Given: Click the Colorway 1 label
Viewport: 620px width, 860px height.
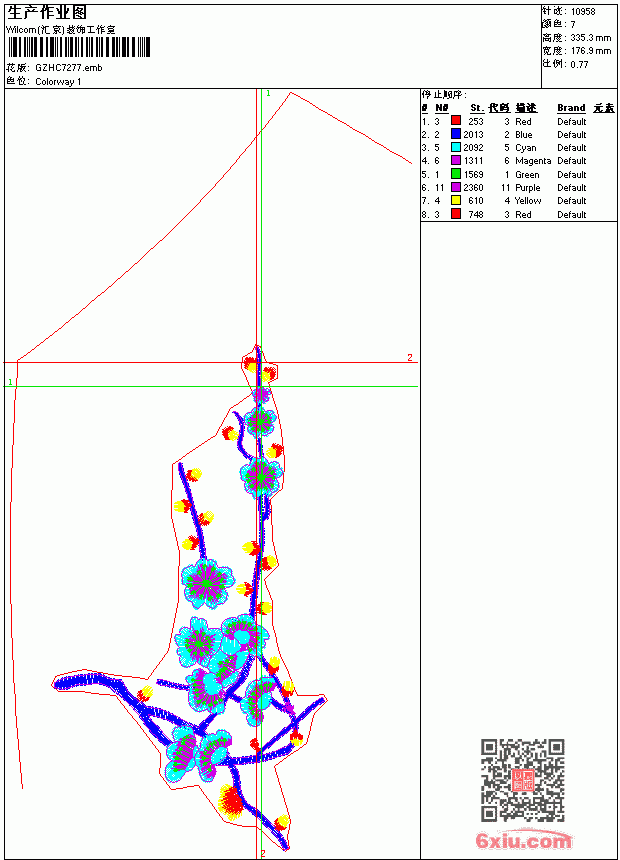Looking at the screenshot, I should pos(58,82).
